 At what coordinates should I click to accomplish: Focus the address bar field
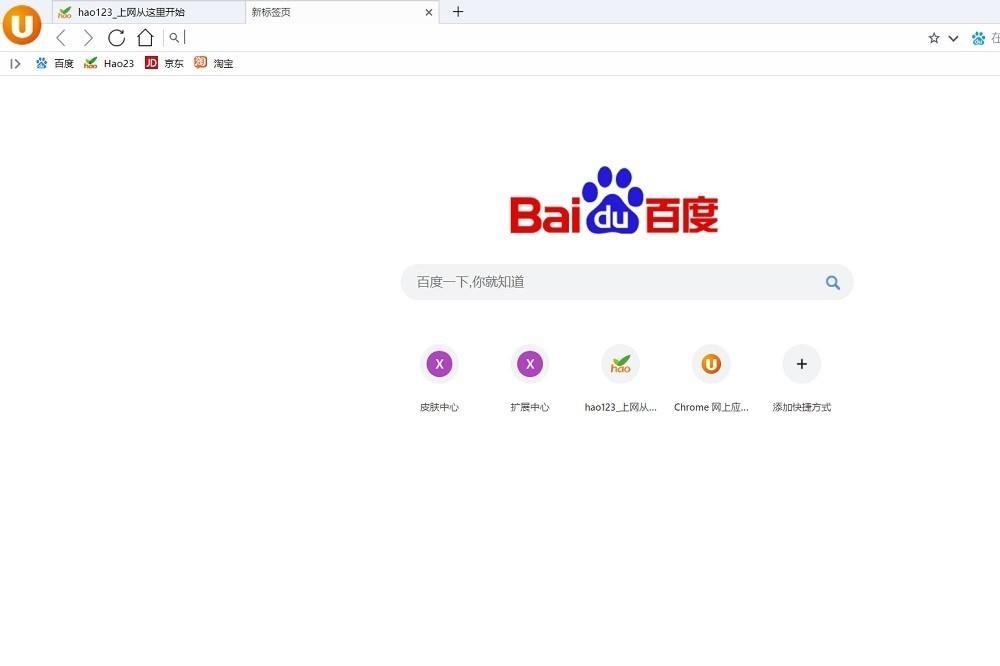pyautogui.click(x=545, y=38)
